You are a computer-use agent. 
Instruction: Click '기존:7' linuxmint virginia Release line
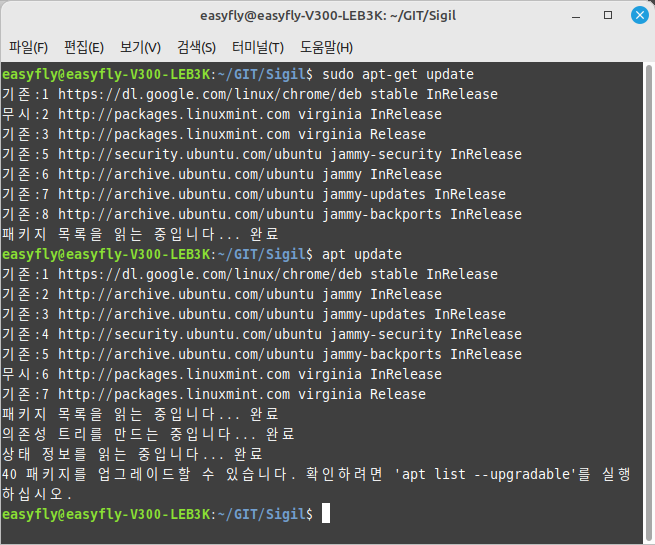[214, 395]
